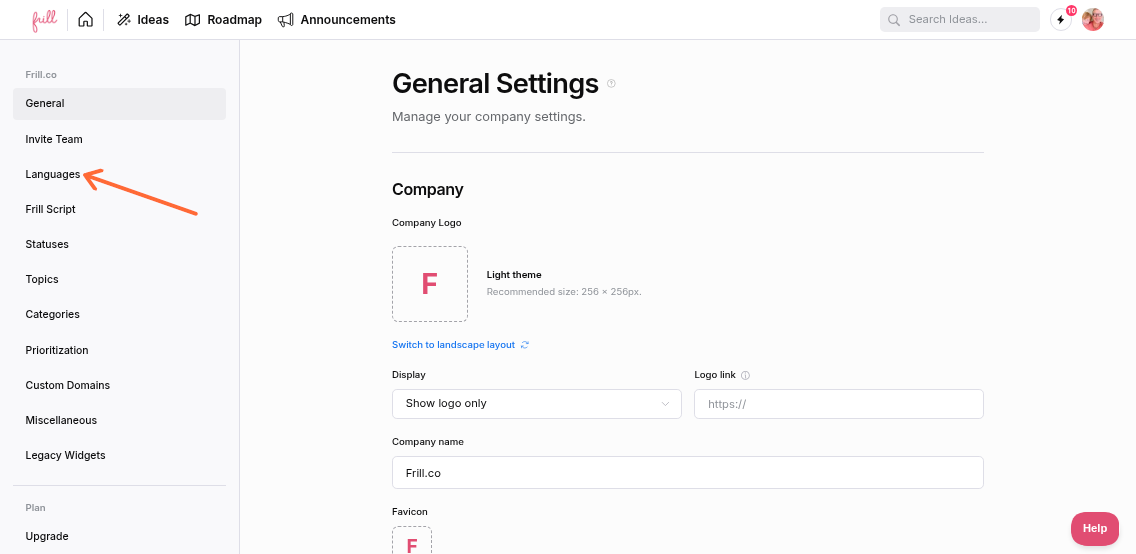
Task: Click the landscape layout refresh icon
Action: 525,345
